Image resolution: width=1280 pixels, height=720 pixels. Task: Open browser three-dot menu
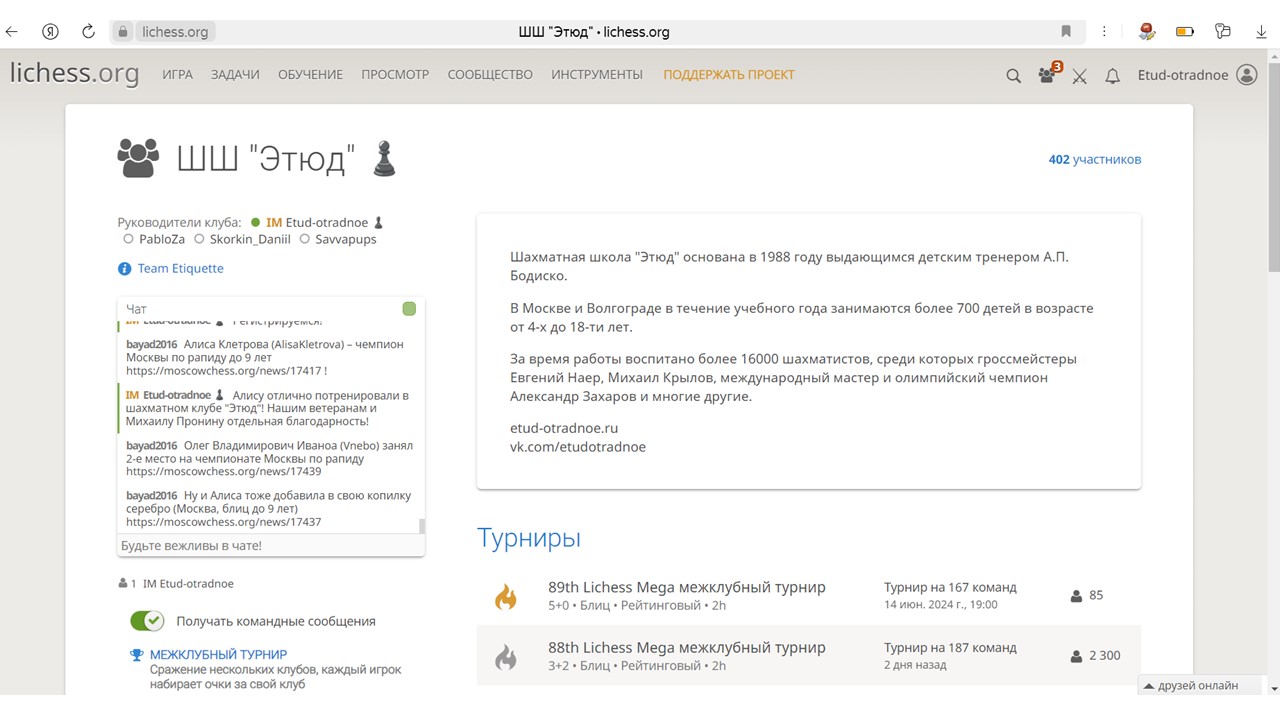coord(1105,32)
